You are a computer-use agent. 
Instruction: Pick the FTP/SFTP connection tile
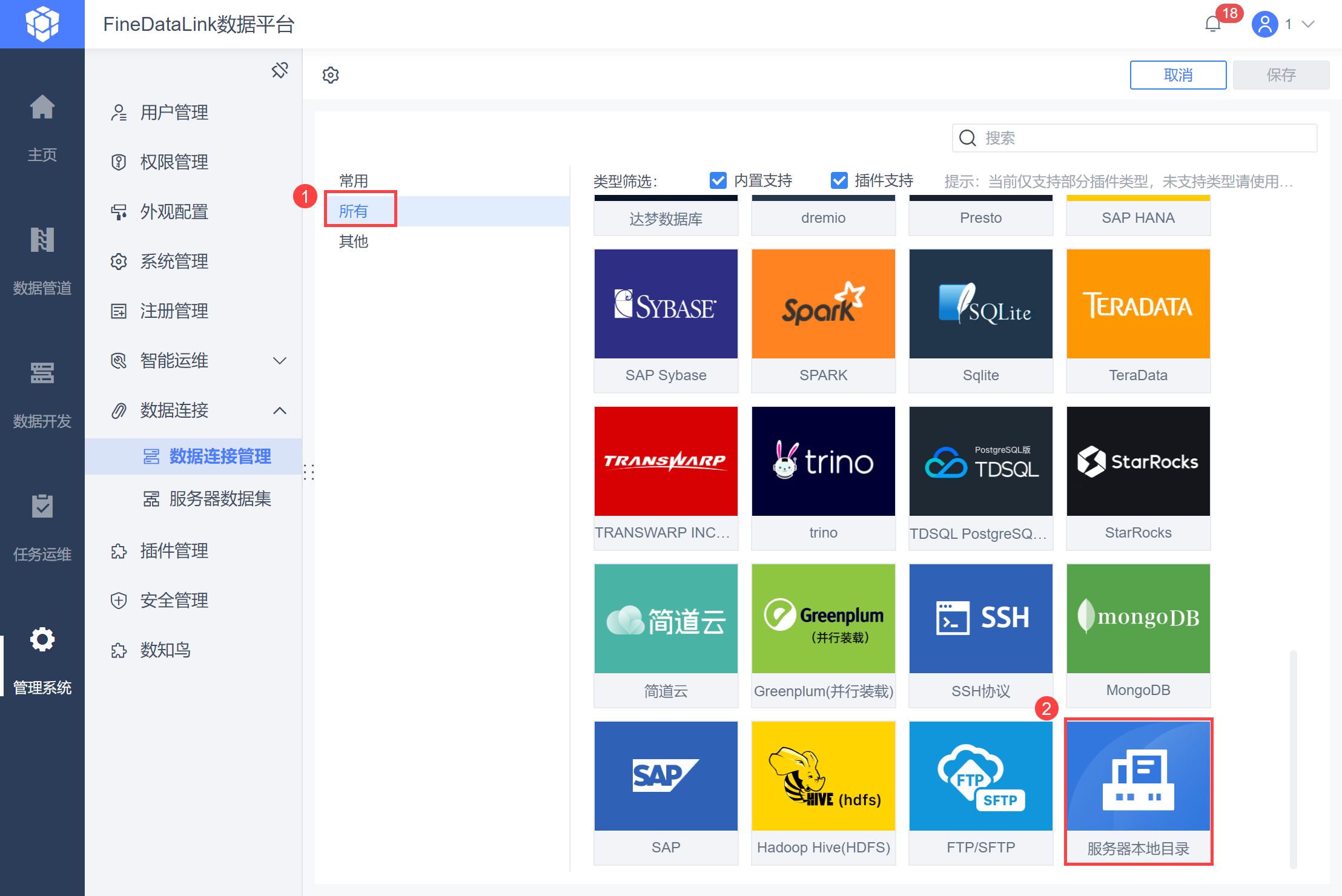pos(980,791)
